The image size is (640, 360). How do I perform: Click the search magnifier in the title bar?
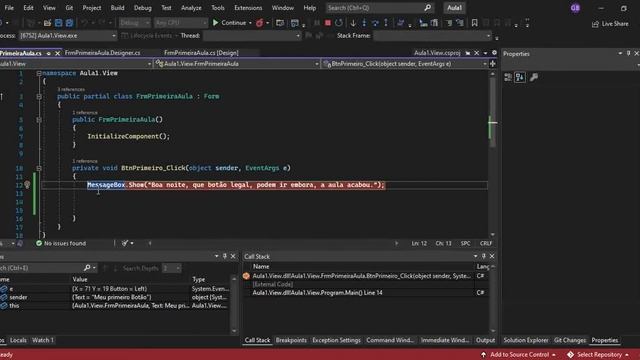(427, 8)
